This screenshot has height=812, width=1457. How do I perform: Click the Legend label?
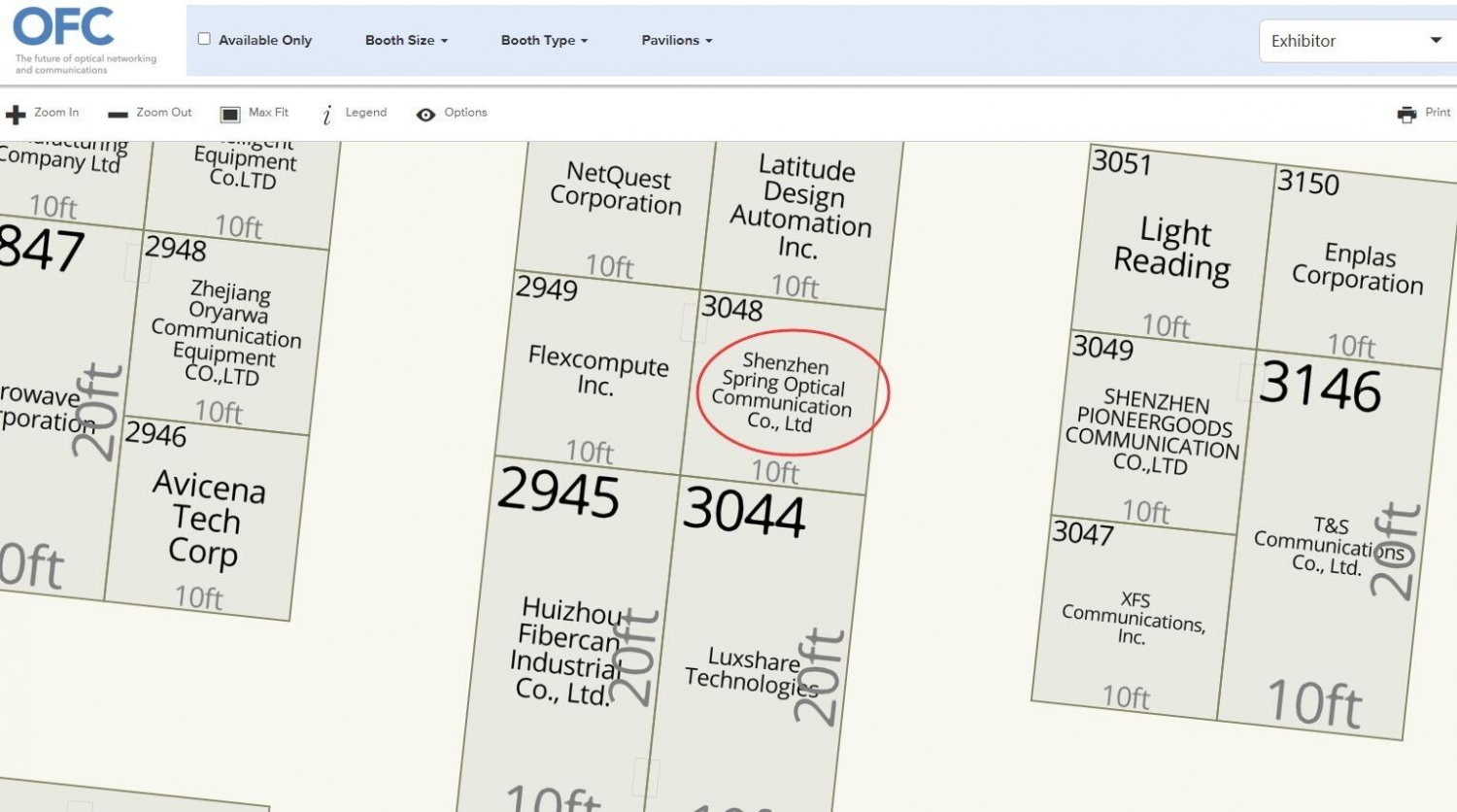click(x=366, y=113)
